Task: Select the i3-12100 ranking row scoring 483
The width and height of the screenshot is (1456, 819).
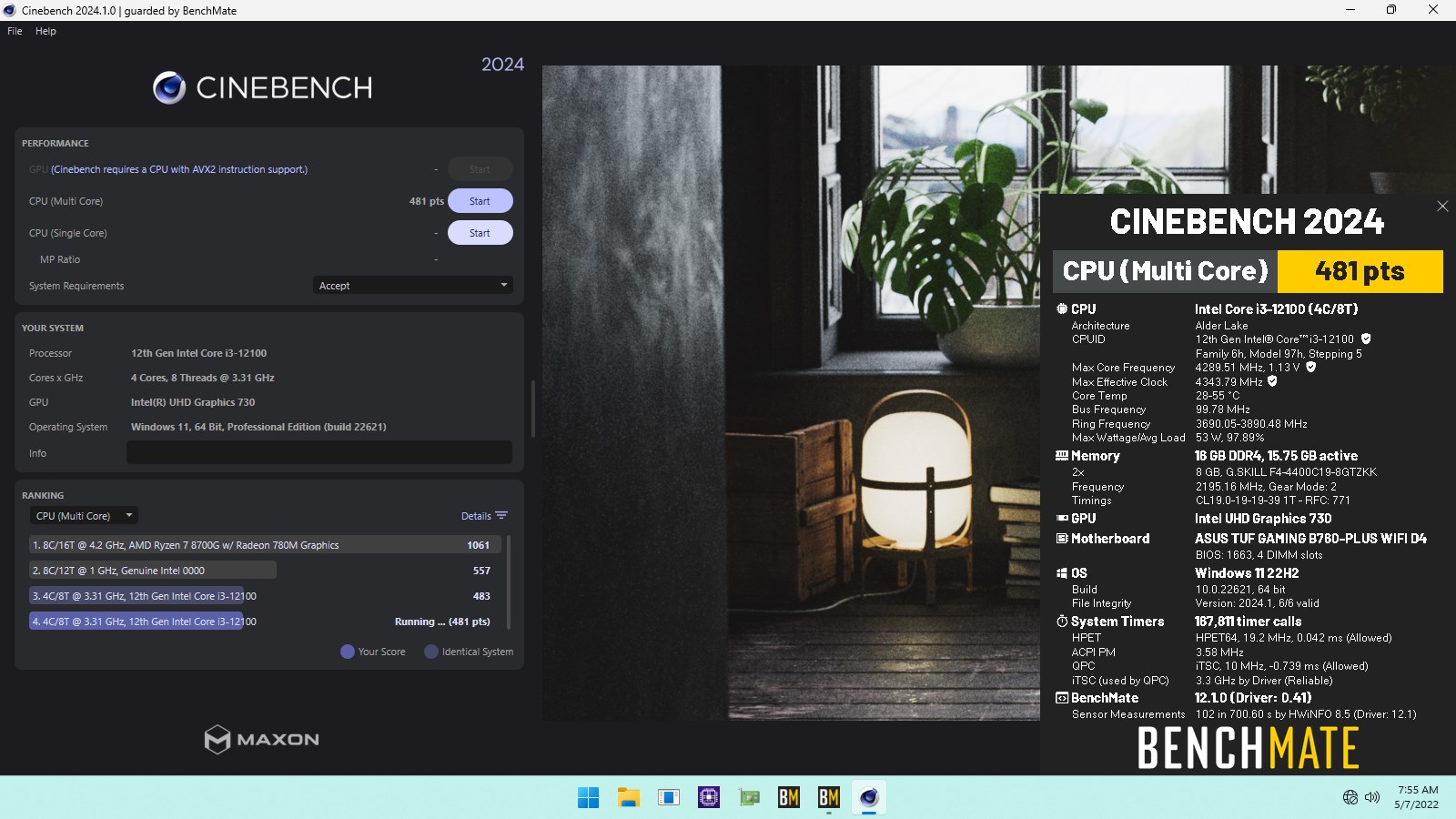Action: click(265, 596)
